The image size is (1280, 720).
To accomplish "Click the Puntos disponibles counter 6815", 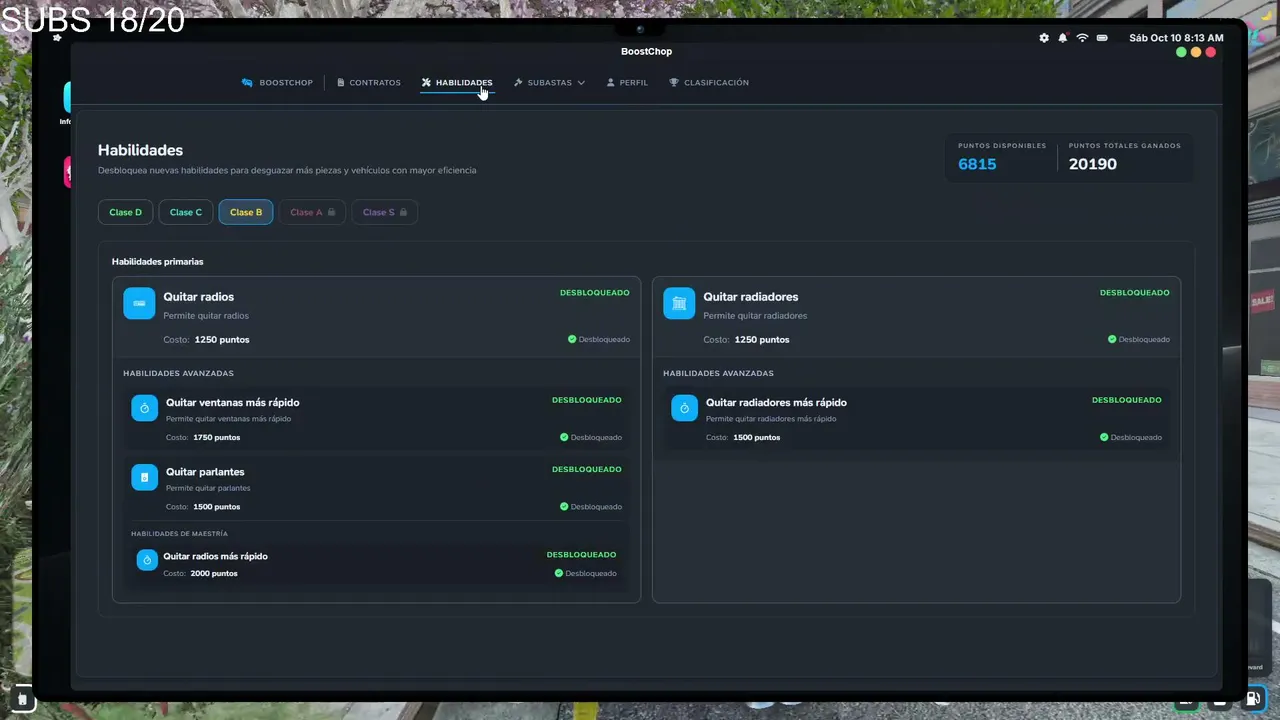I will pos(977,164).
